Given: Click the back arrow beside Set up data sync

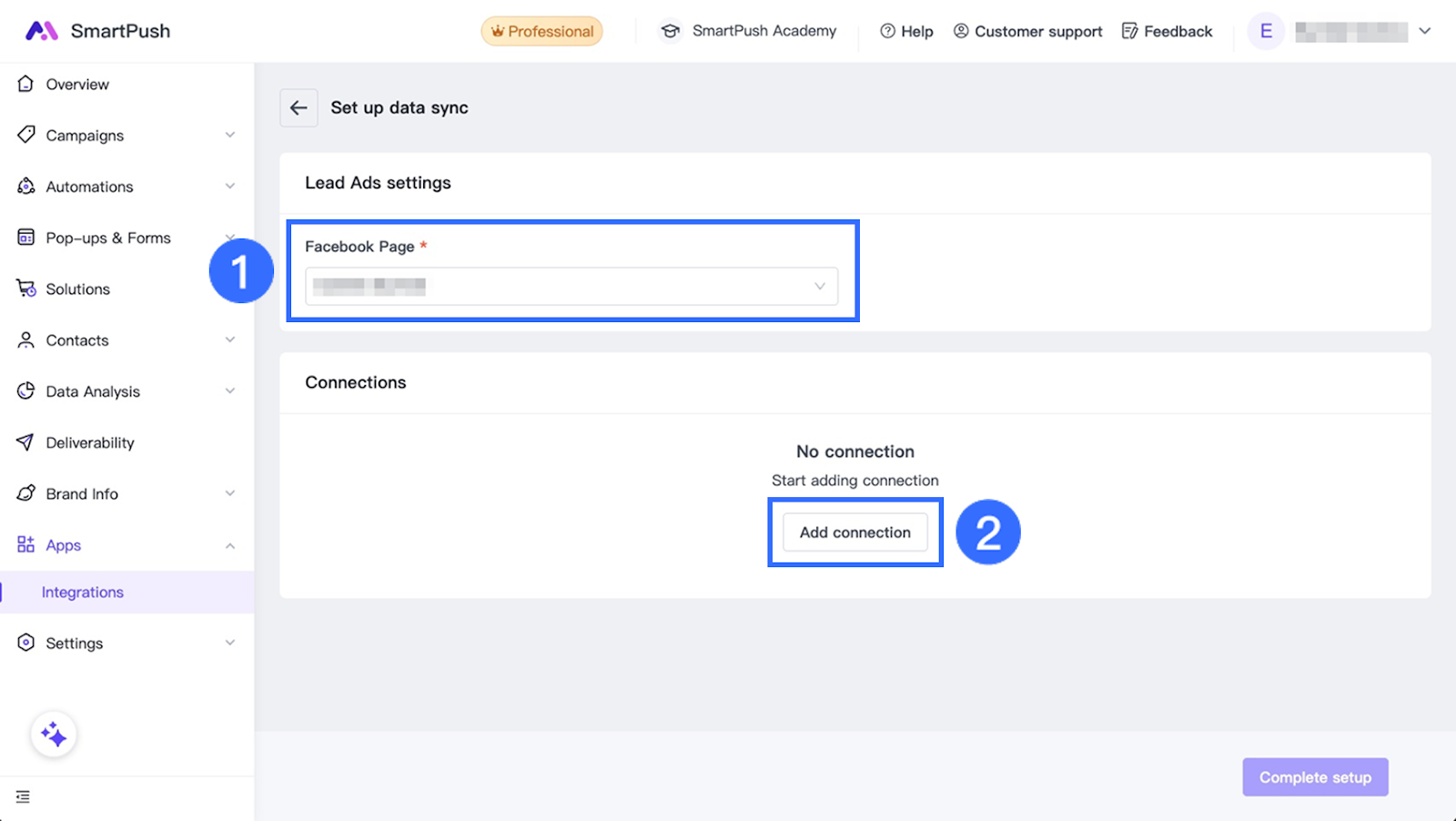Looking at the screenshot, I should [298, 107].
